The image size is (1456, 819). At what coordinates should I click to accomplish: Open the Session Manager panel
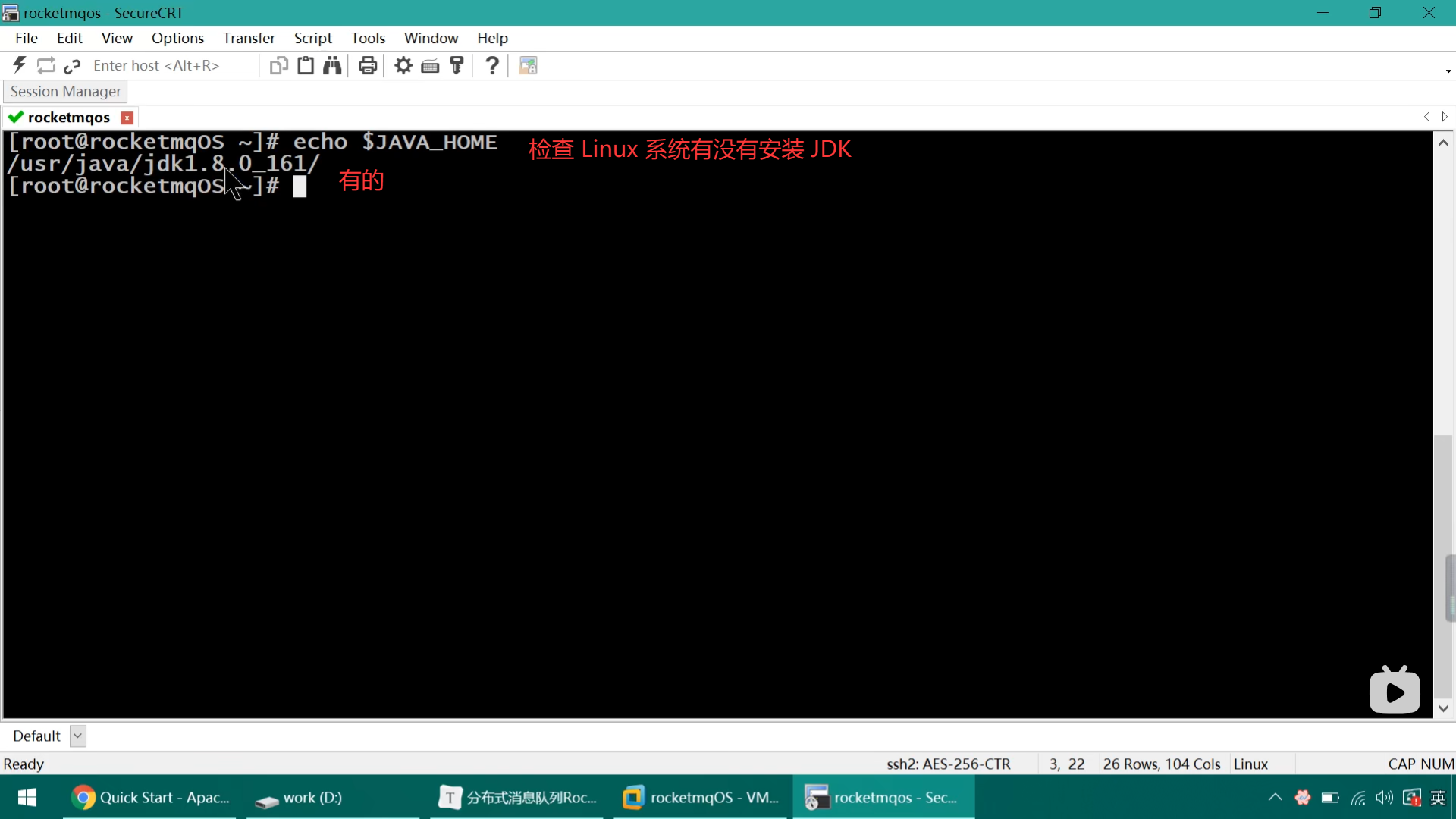[x=65, y=91]
